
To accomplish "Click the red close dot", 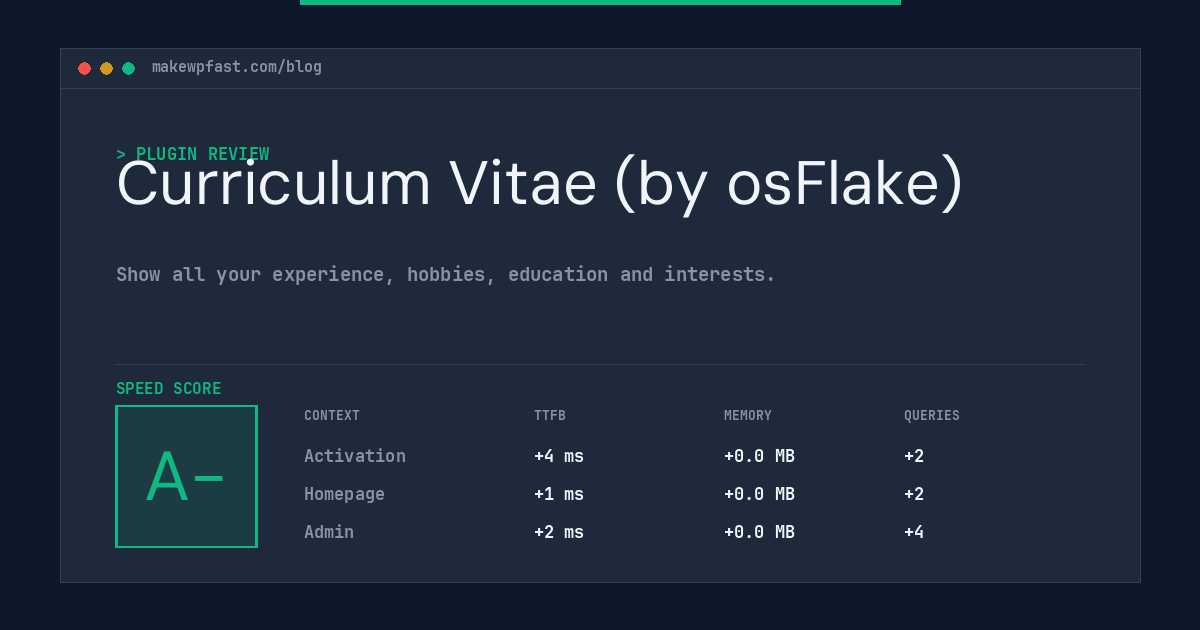I will pos(84,68).
